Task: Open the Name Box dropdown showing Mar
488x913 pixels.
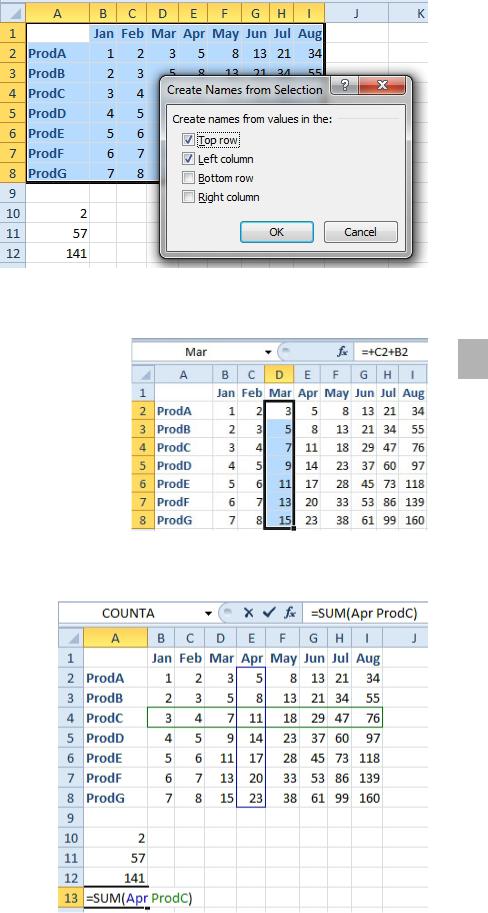Action: click(268, 352)
